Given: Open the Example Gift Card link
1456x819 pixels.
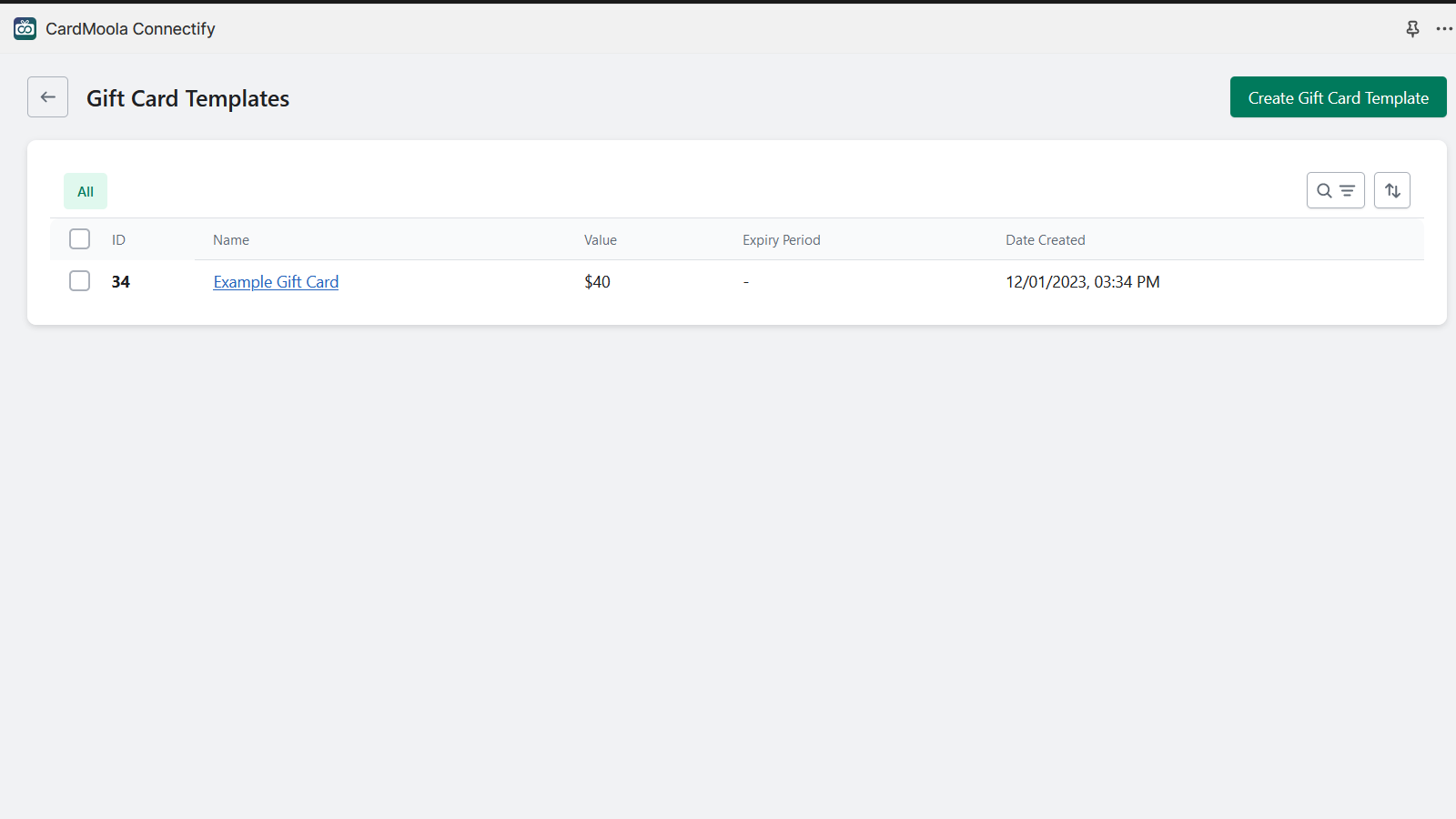Looking at the screenshot, I should pyautogui.click(x=276, y=282).
